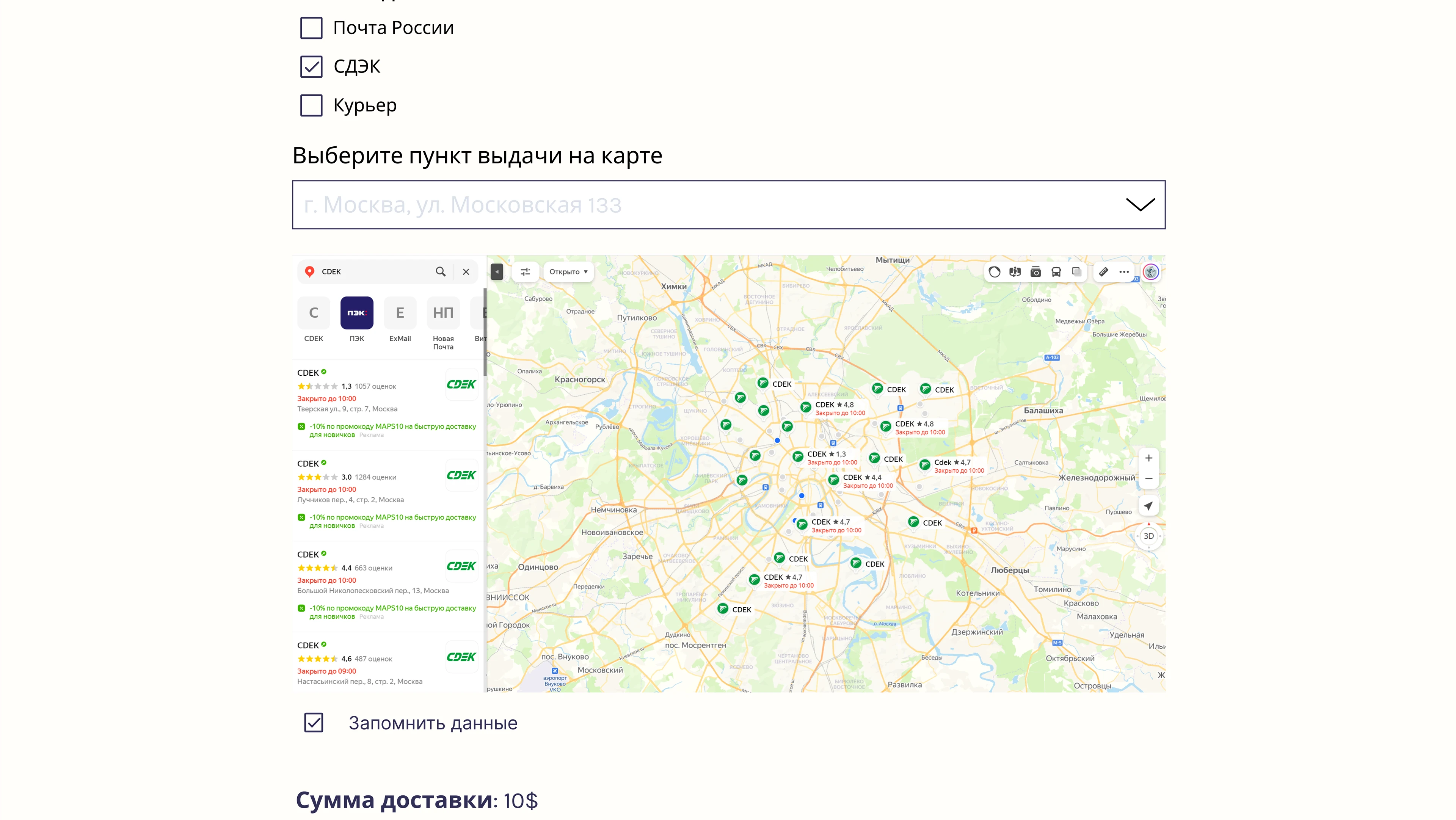The width and height of the screenshot is (1456, 820).
Task: Check the Почта России checkbox
Action: coord(311,28)
